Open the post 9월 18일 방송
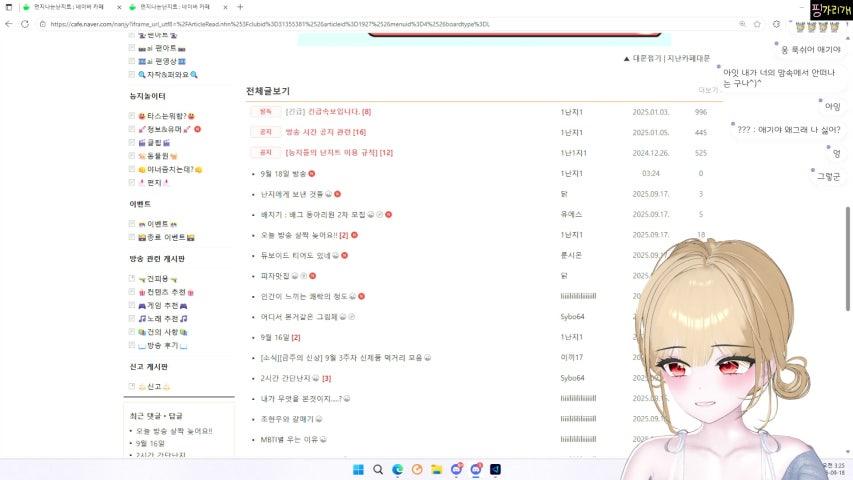 (283, 174)
